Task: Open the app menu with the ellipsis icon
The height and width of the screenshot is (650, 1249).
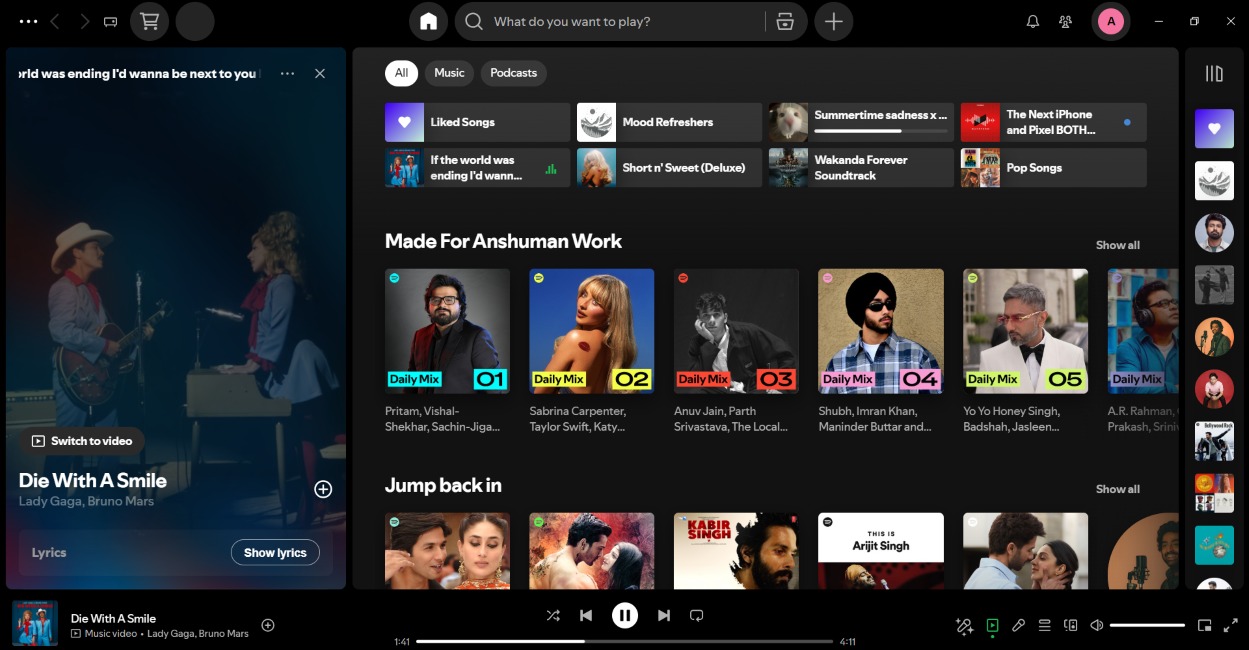Action: pyautogui.click(x=26, y=20)
